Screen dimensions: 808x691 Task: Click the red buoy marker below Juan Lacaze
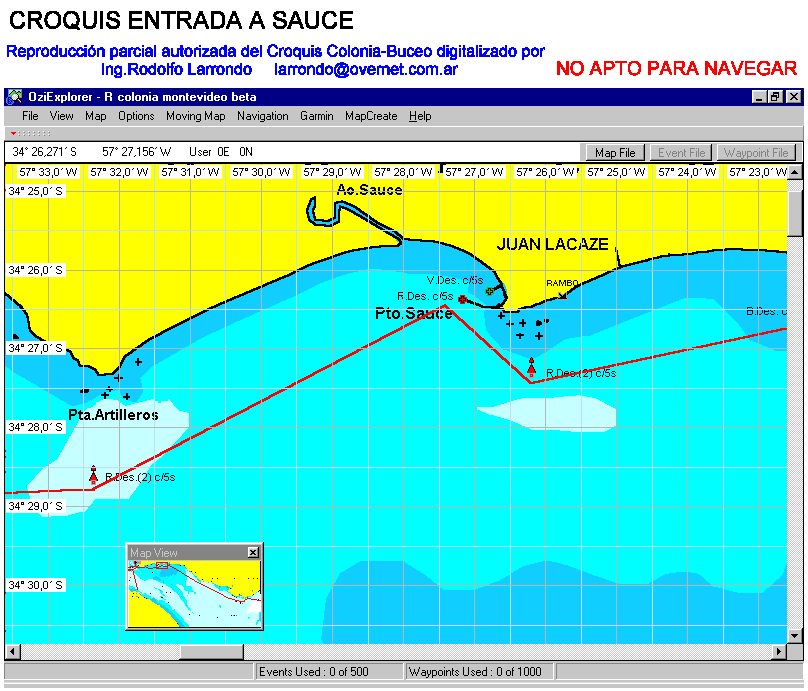tap(531, 368)
